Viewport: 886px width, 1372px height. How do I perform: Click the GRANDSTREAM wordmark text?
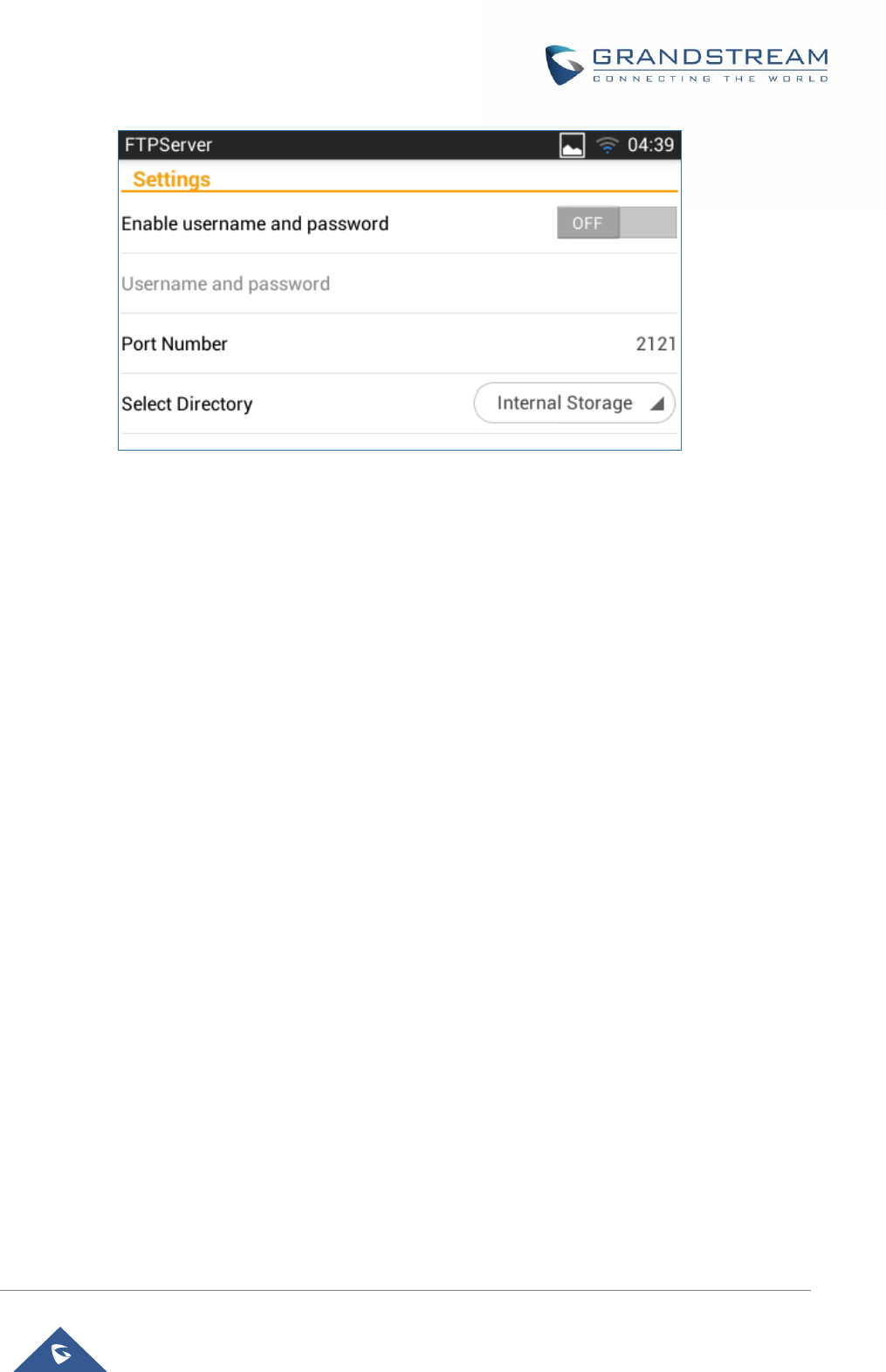tap(711, 58)
